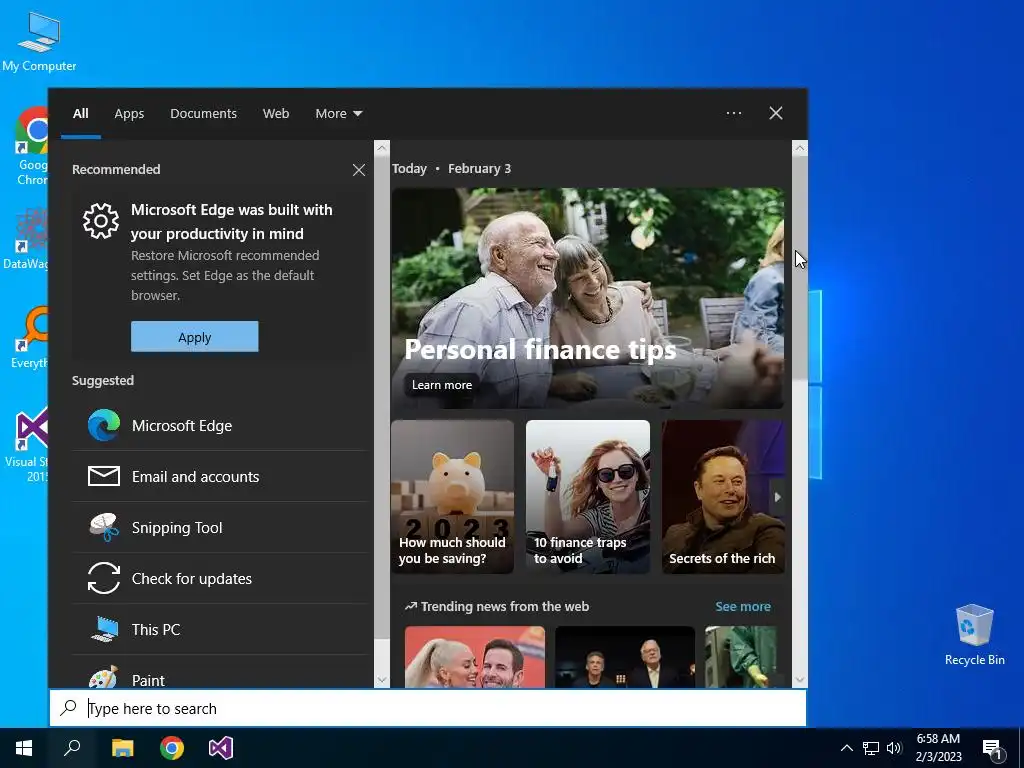Click the gear icon in Recommended card

(101, 221)
